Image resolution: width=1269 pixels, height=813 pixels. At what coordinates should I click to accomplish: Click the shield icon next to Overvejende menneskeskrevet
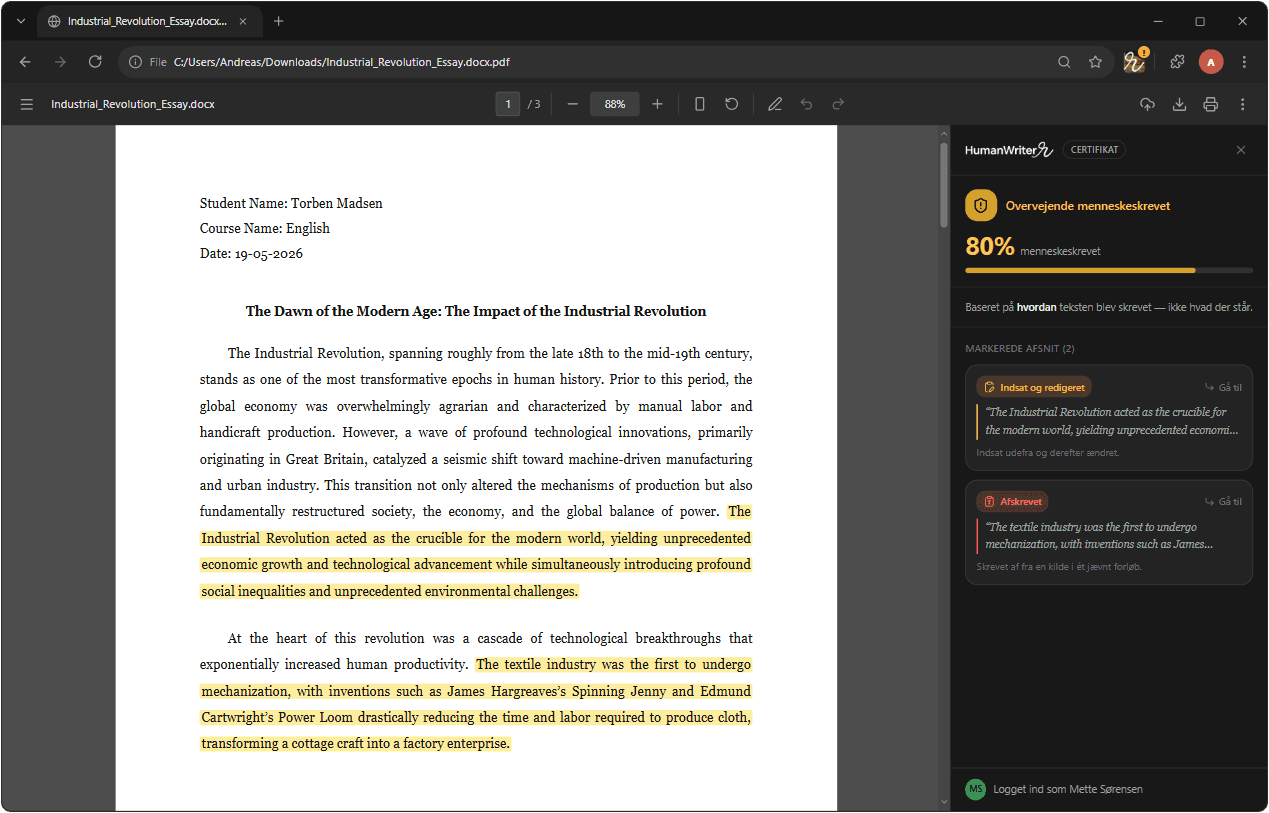(980, 205)
